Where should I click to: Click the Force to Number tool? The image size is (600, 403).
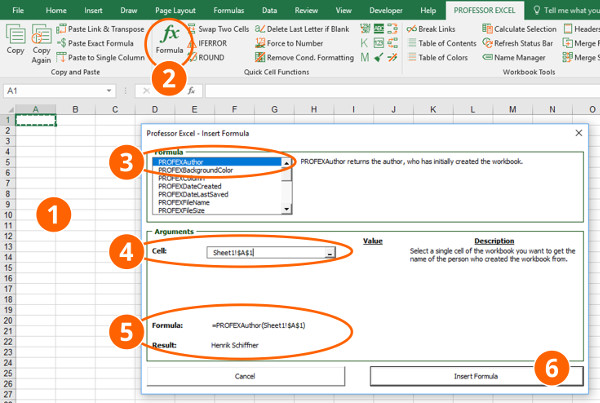289,43
